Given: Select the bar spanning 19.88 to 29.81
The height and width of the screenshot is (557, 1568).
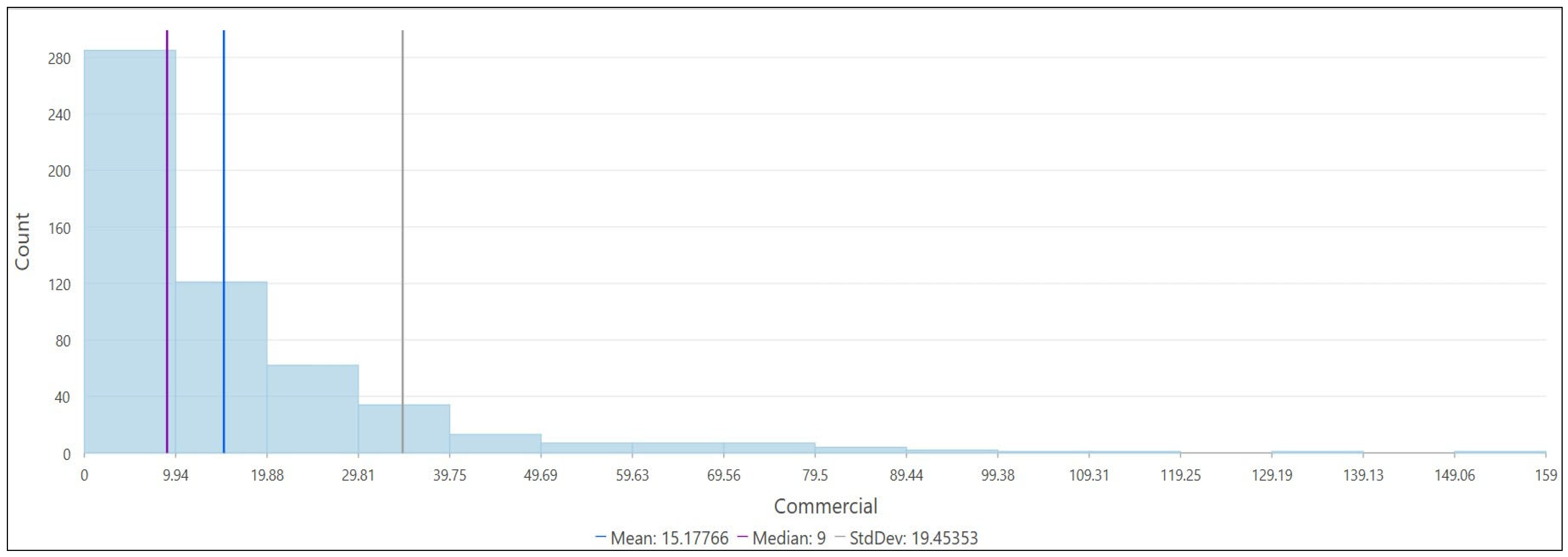Looking at the screenshot, I should (x=312, y=409).
